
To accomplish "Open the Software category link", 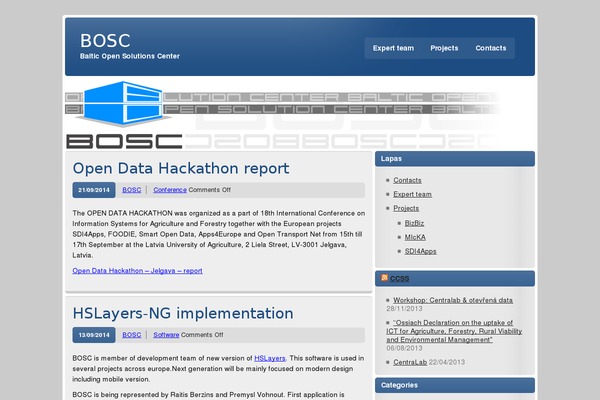I will click(166, 335).
